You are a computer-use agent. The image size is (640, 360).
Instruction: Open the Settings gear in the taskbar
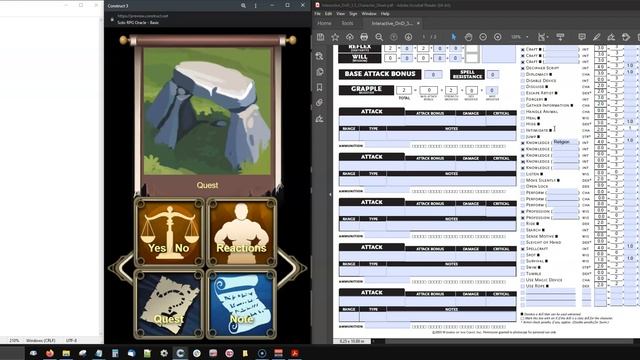tap(164, 353)
